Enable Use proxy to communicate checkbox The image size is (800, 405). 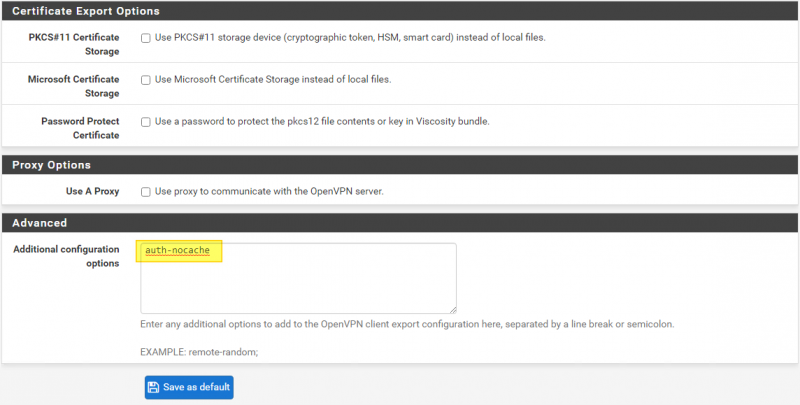coord(146,192)
